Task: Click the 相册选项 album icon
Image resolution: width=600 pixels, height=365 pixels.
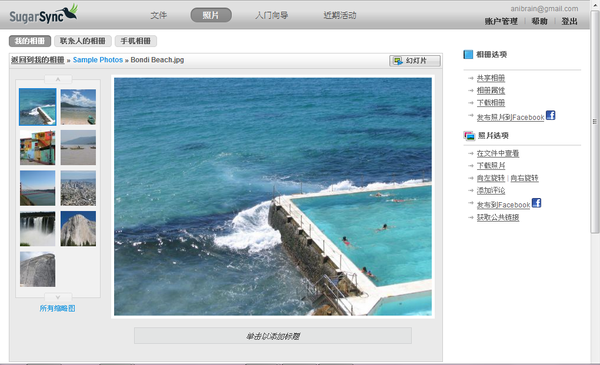Action: (468, 54)
